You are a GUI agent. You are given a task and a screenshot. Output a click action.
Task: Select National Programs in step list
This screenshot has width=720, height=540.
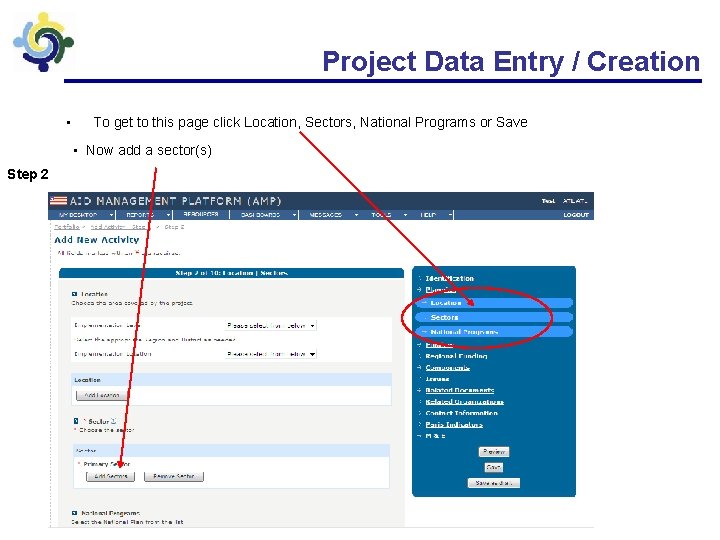494,332
